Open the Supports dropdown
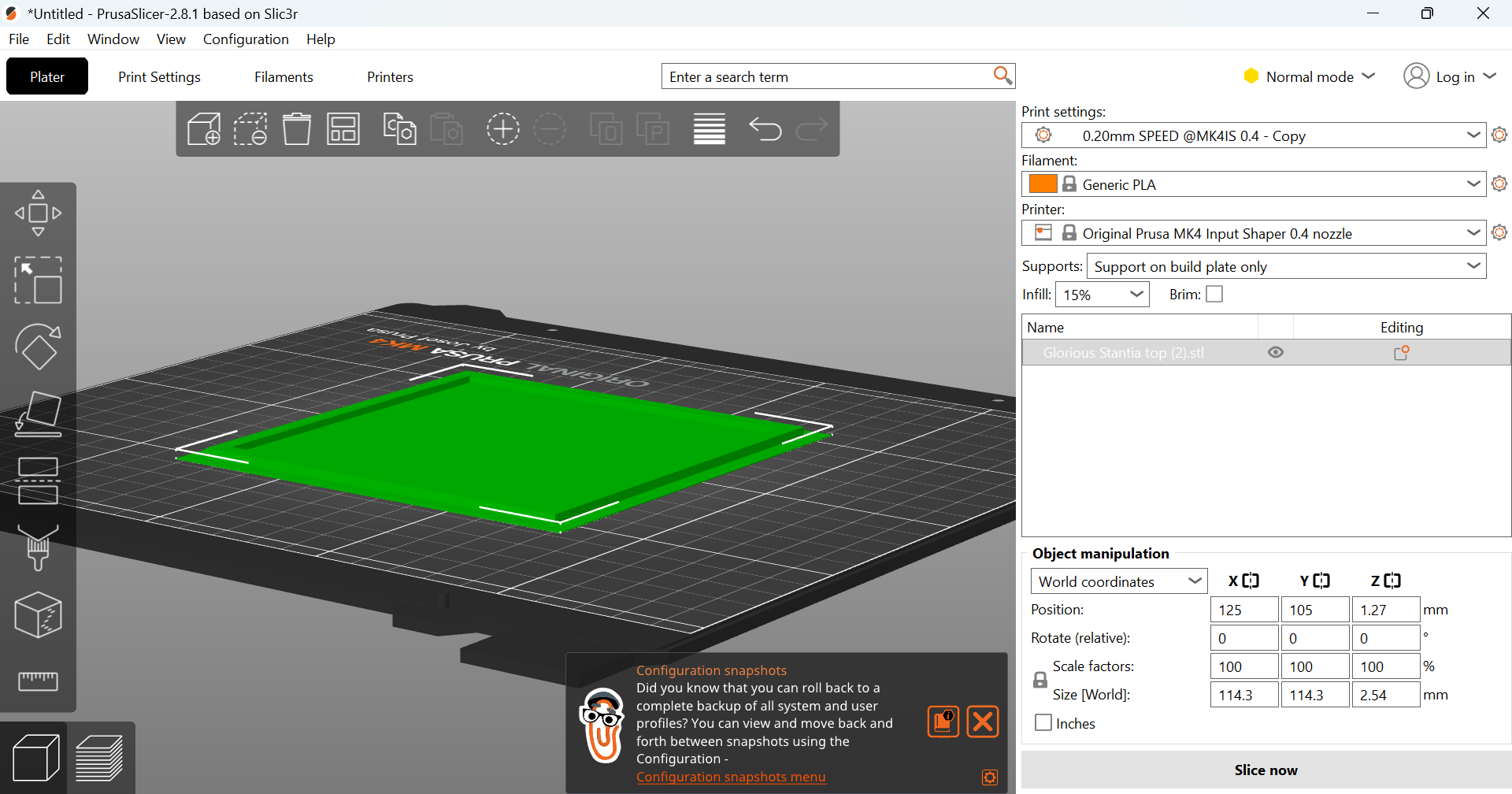 coord(1286,266)
